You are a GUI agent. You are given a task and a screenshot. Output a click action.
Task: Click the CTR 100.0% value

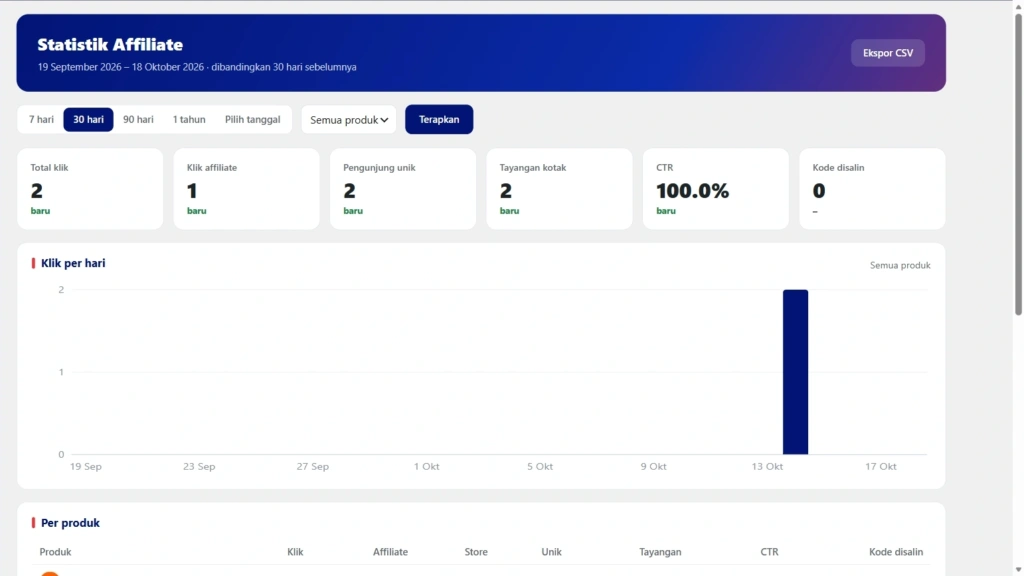click(692, 191)
